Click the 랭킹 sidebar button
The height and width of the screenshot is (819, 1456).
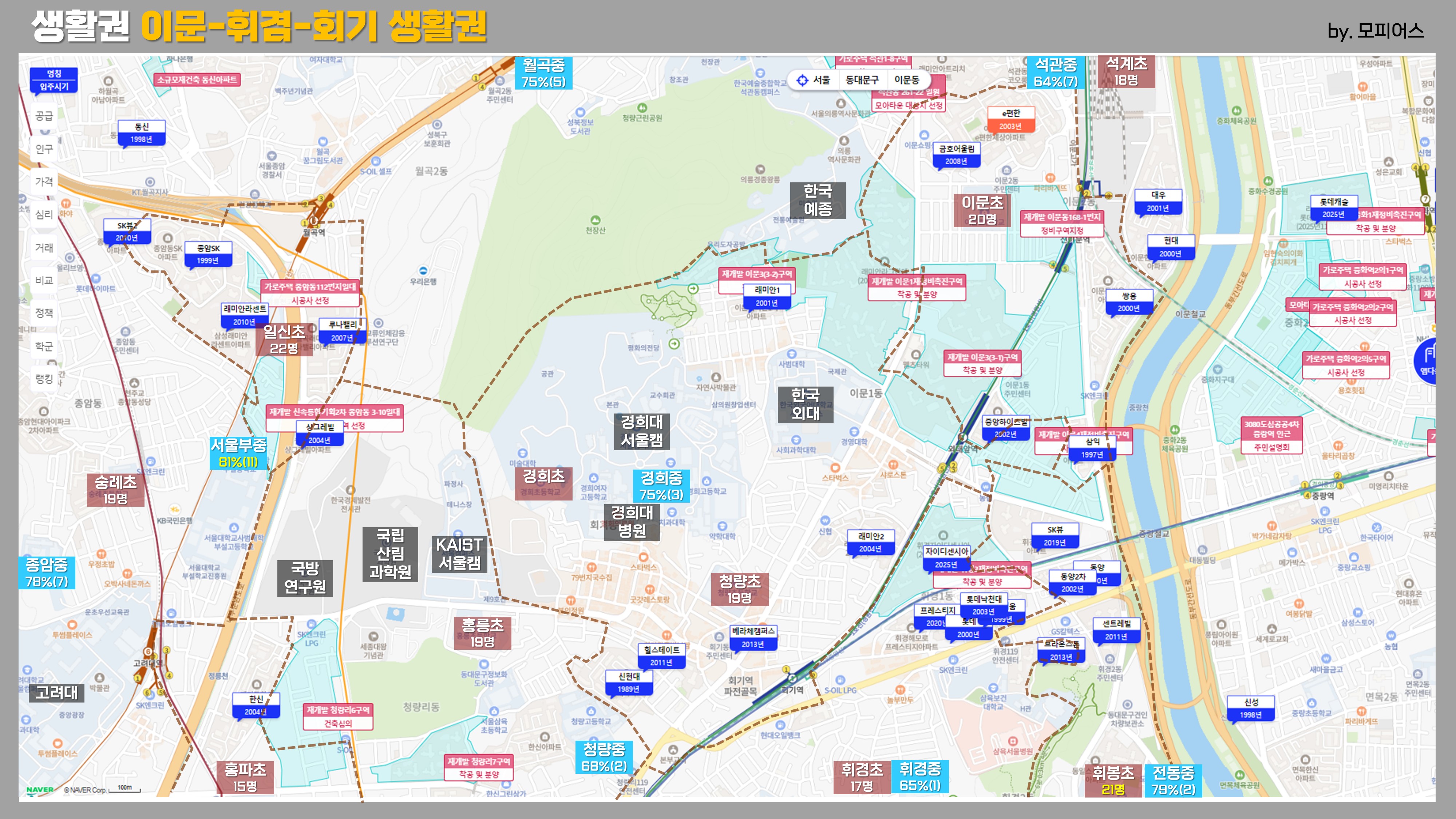(44, 379)
